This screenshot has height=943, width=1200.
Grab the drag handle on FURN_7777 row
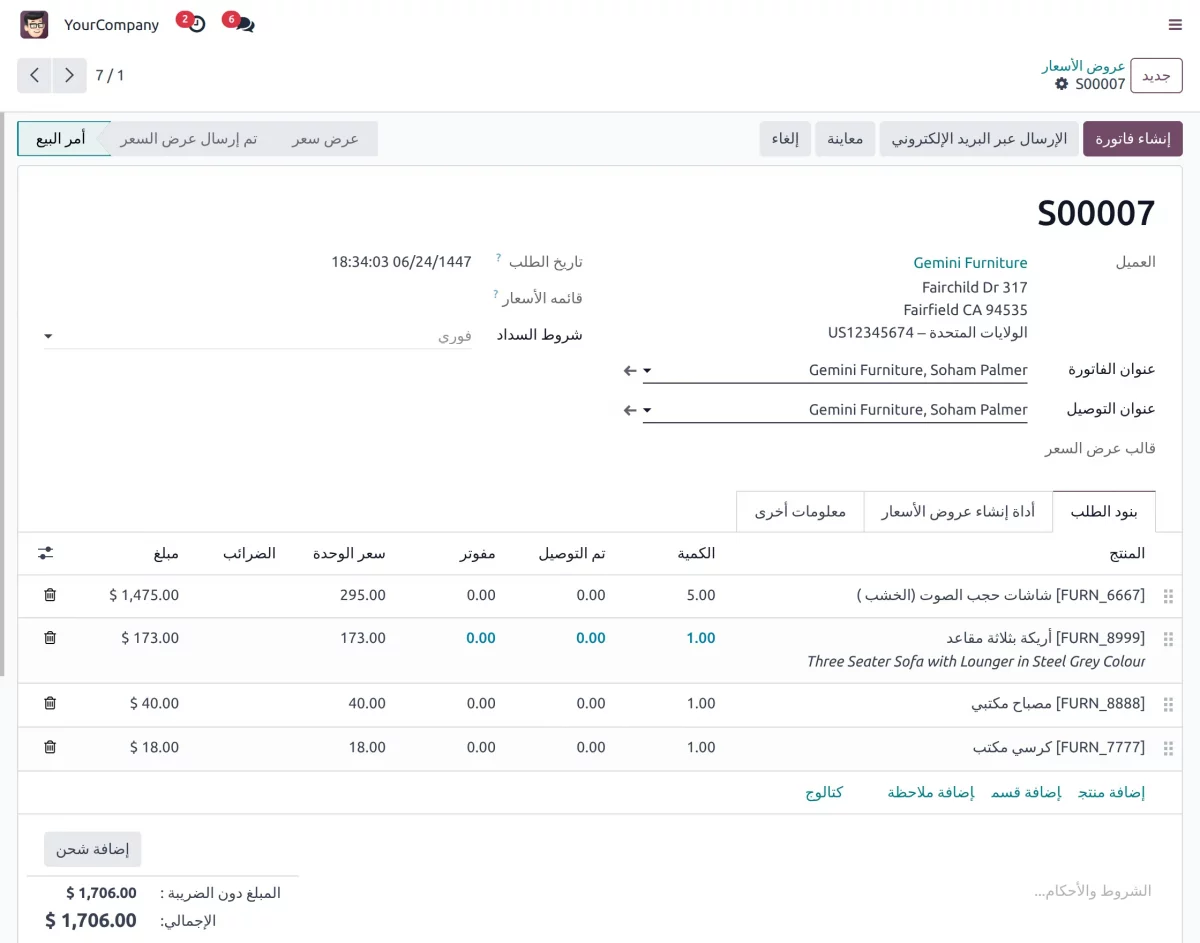[1168, 747]
